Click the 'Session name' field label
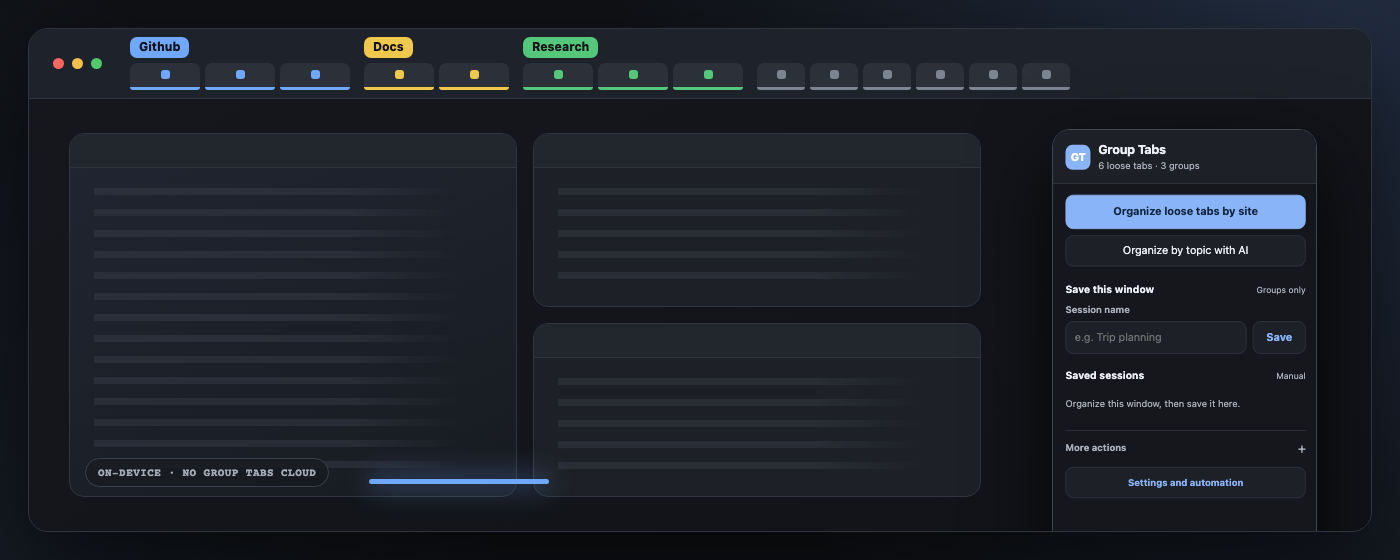Image resolution: width=1400 pixels, height=560 pixels. pos(1097,310)
